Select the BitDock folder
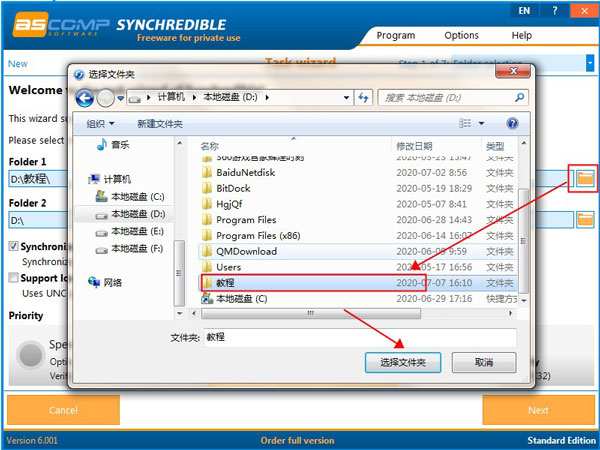The width and height of the screenshot is (600, 450). (x=358, y=188)
